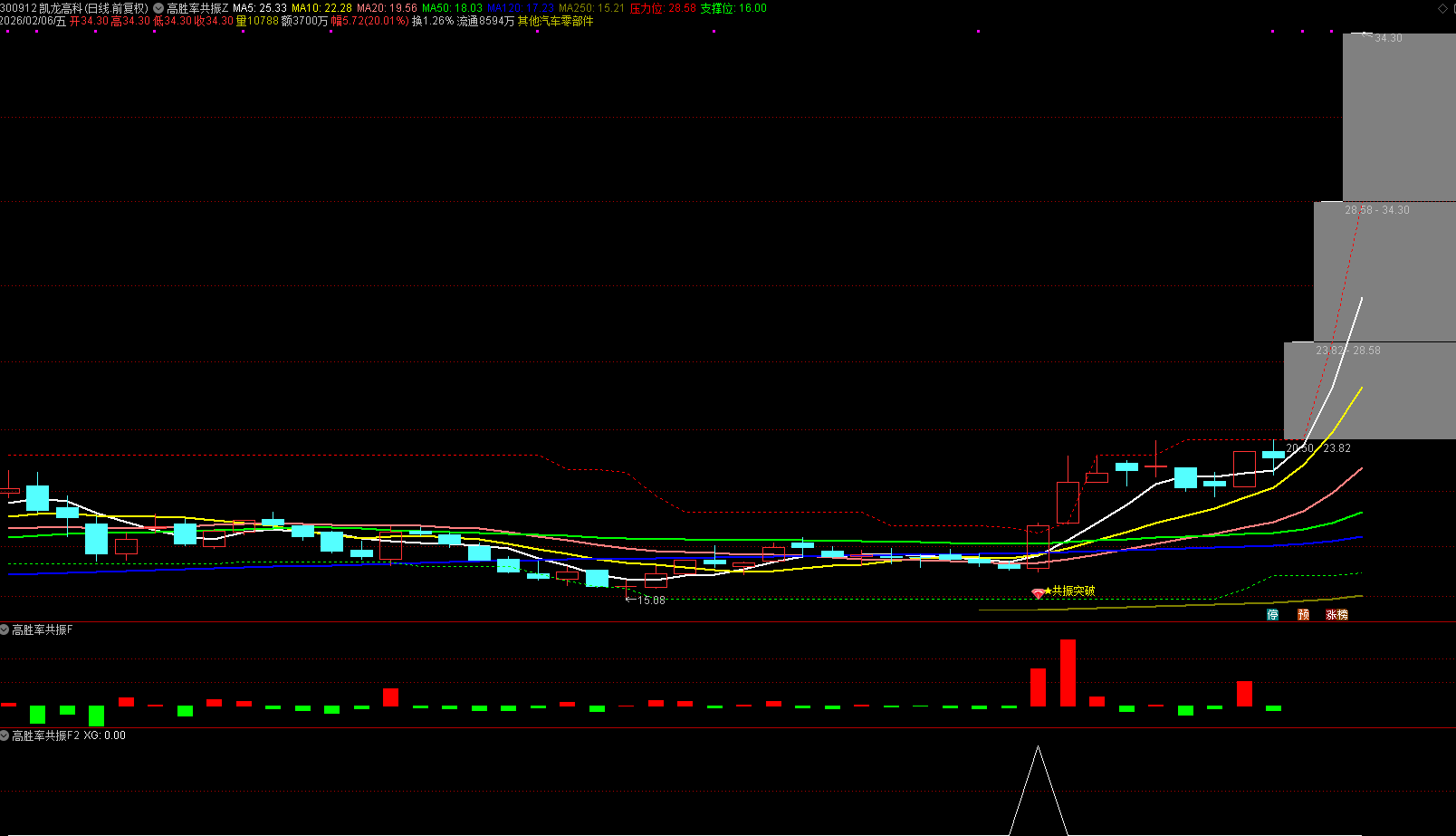Viewport: 1456px width, 836px height.
Task: Expand the 高胜率共振F2 indicator arrow
Action: coord(5,735)
